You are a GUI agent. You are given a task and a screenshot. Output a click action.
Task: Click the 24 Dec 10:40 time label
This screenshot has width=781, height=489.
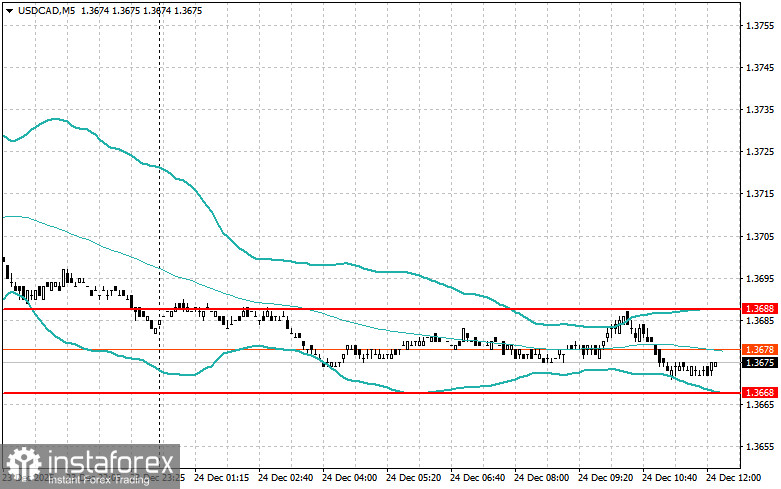(x=669, y=478)
